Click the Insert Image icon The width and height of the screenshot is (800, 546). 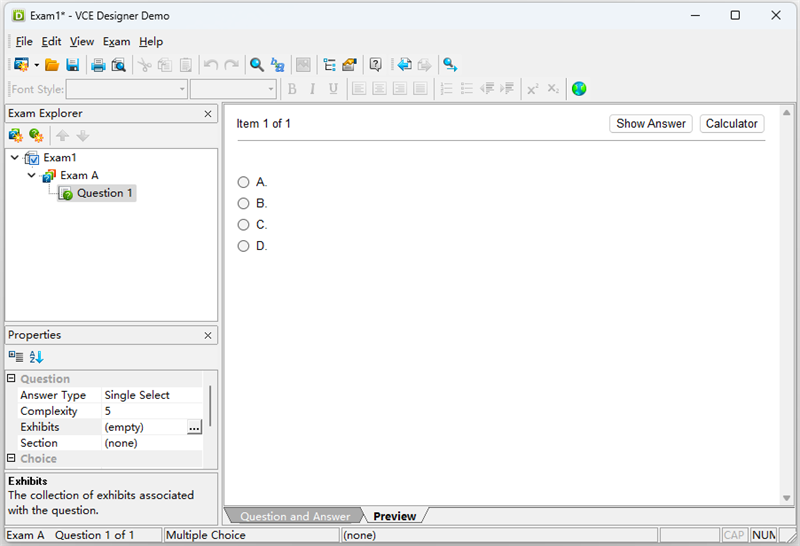[303, 65]
